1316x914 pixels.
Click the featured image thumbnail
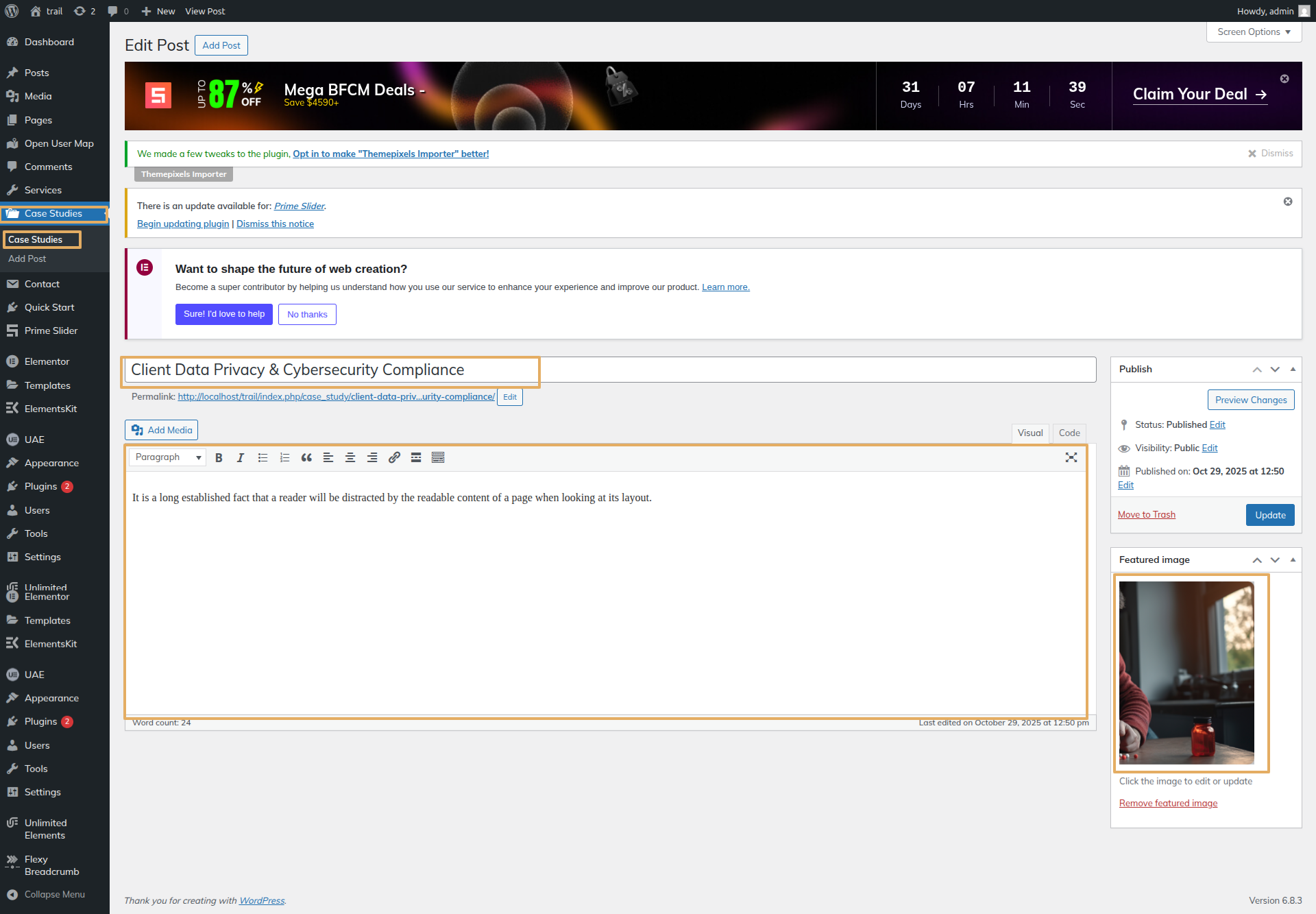[1186, 673]
